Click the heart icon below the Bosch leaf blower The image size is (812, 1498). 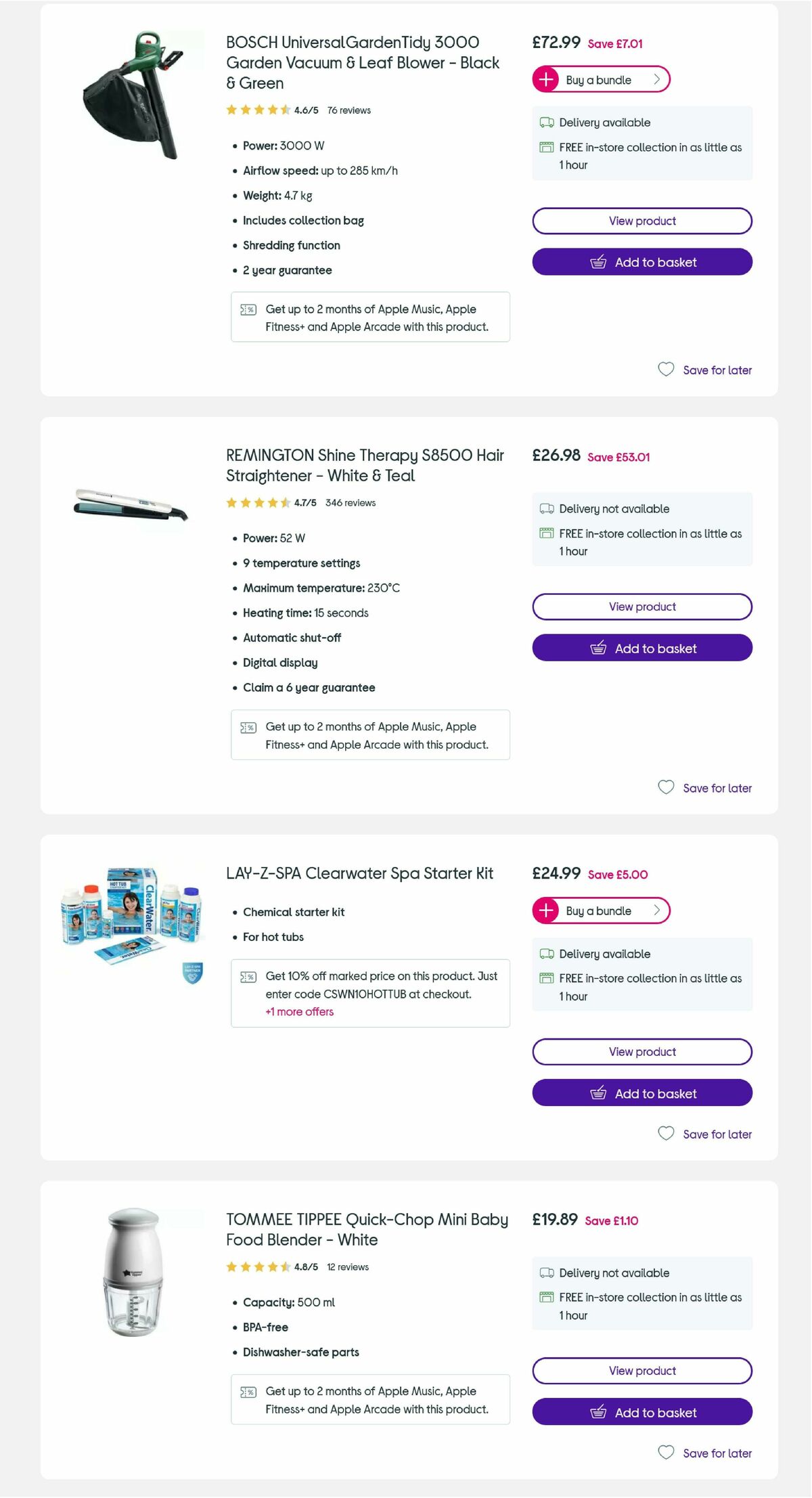click(x=667, y=370)
